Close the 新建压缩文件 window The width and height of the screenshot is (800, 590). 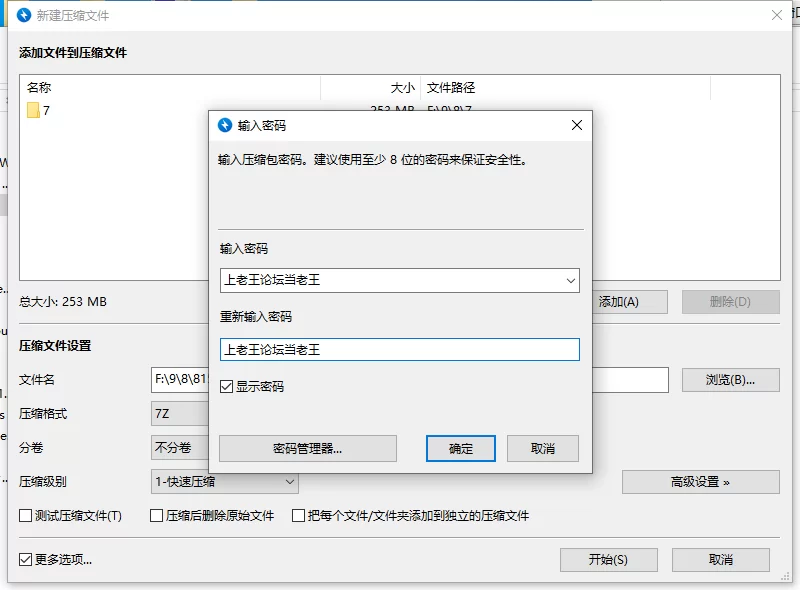pyautogui.click(x=777, y=15)
